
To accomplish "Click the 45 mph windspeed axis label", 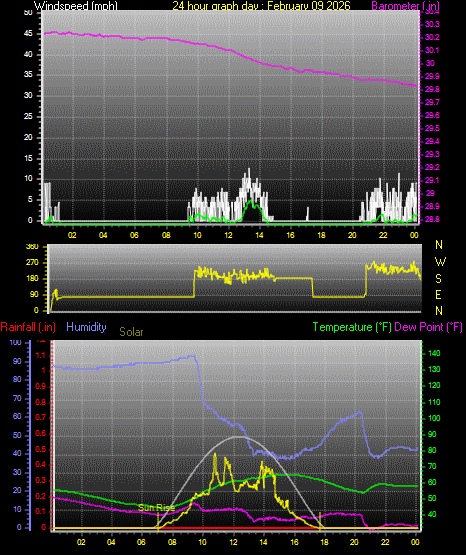I will tap(28, 34).
